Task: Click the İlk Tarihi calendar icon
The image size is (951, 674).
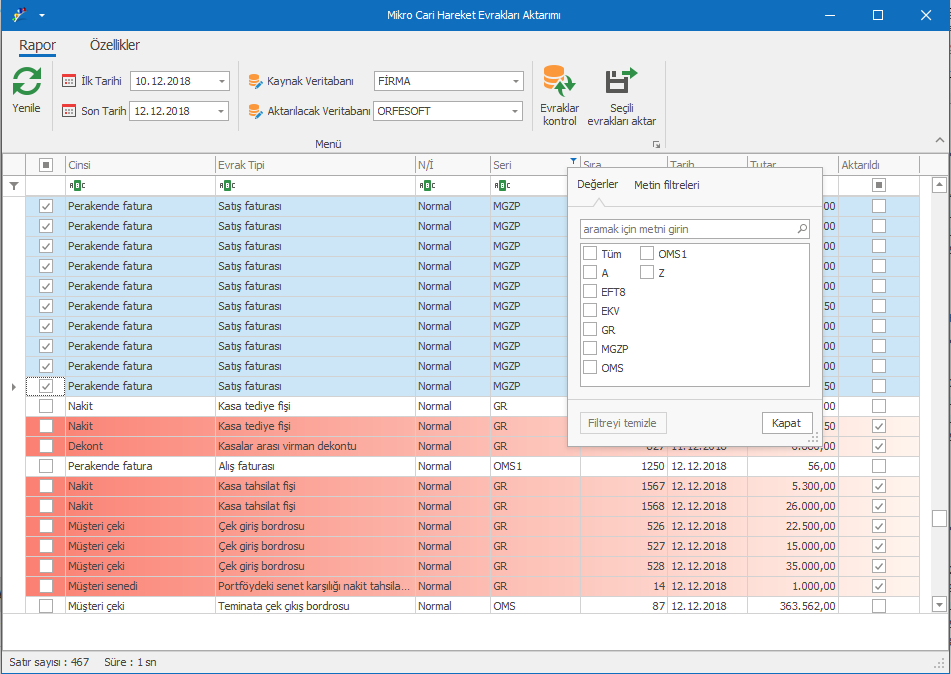Action: (69, 81)
